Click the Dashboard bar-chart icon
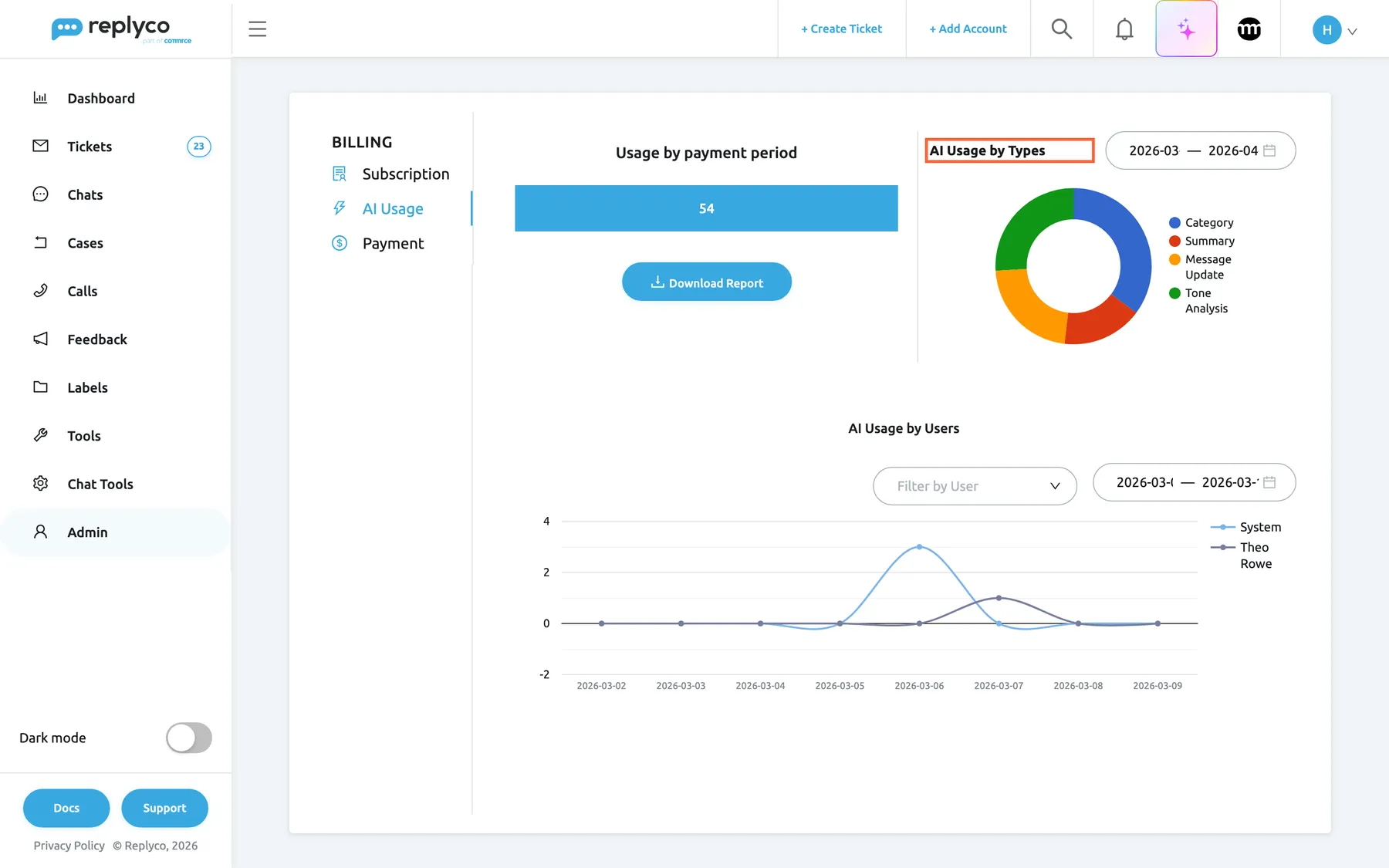The width and height of the screenshot is (1389, 868). click(x=40, y=98)
